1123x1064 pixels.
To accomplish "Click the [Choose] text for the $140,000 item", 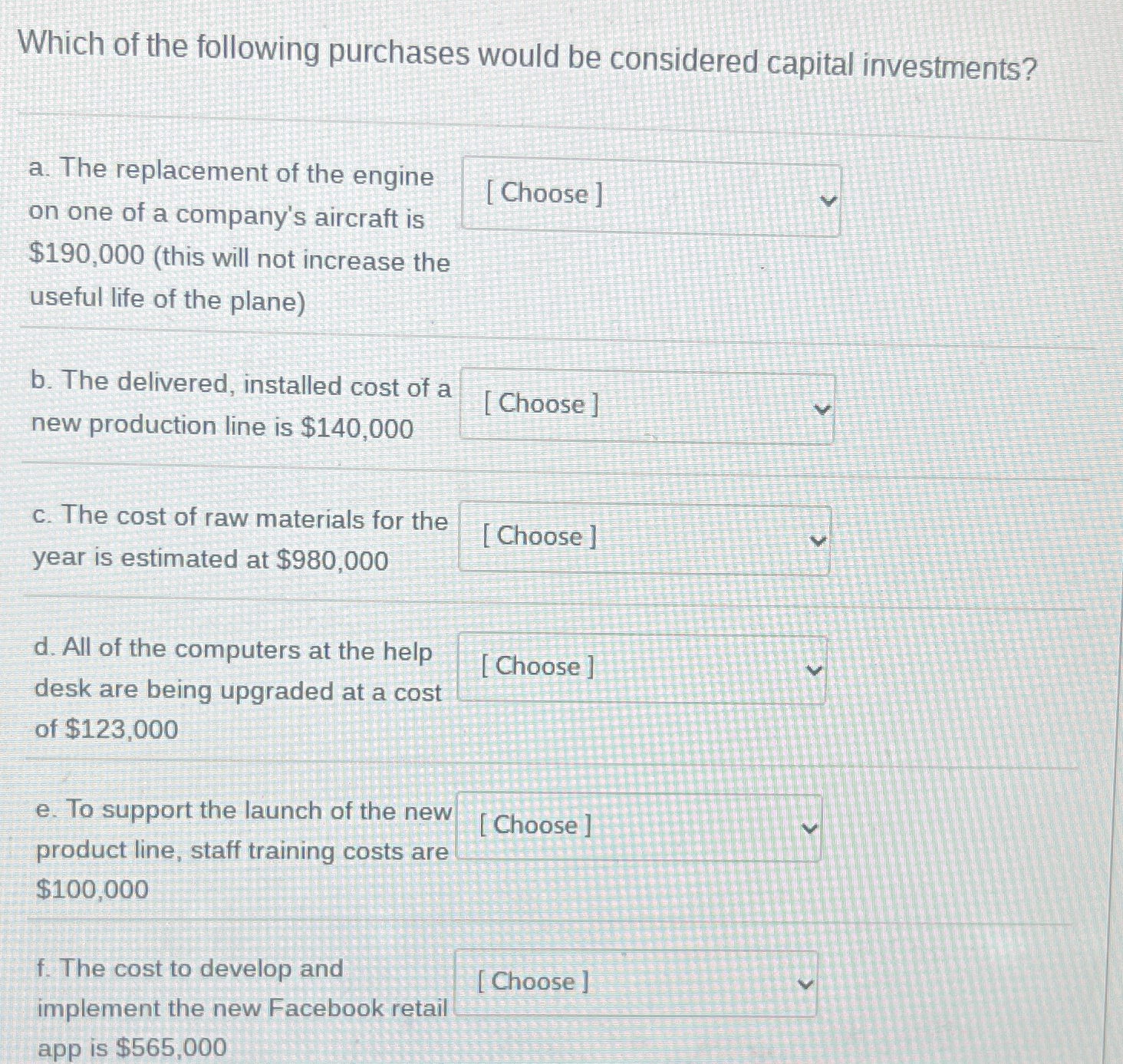I will pyautogui.click(x=541, y=405).
